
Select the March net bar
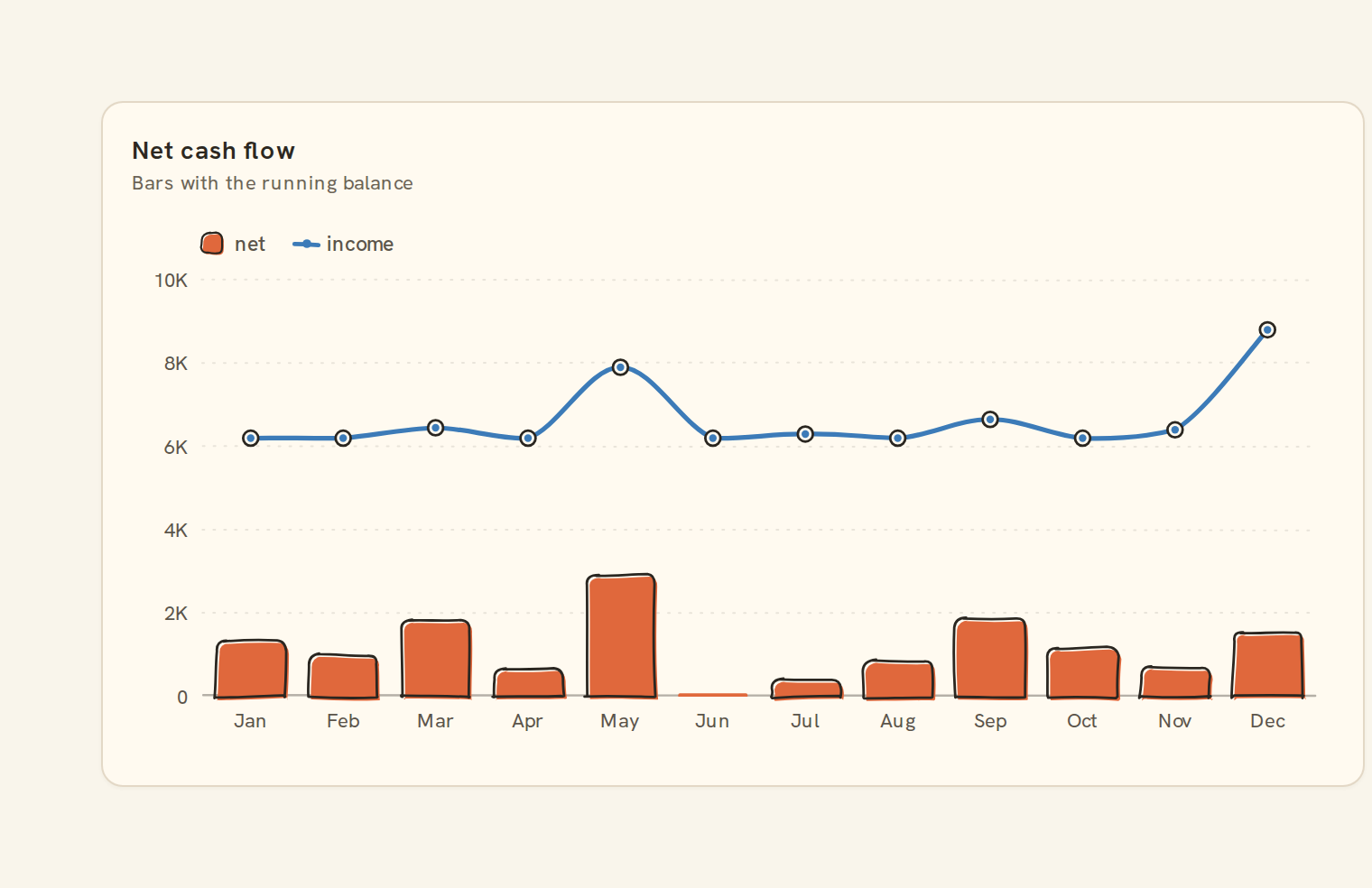click(436, 659)
